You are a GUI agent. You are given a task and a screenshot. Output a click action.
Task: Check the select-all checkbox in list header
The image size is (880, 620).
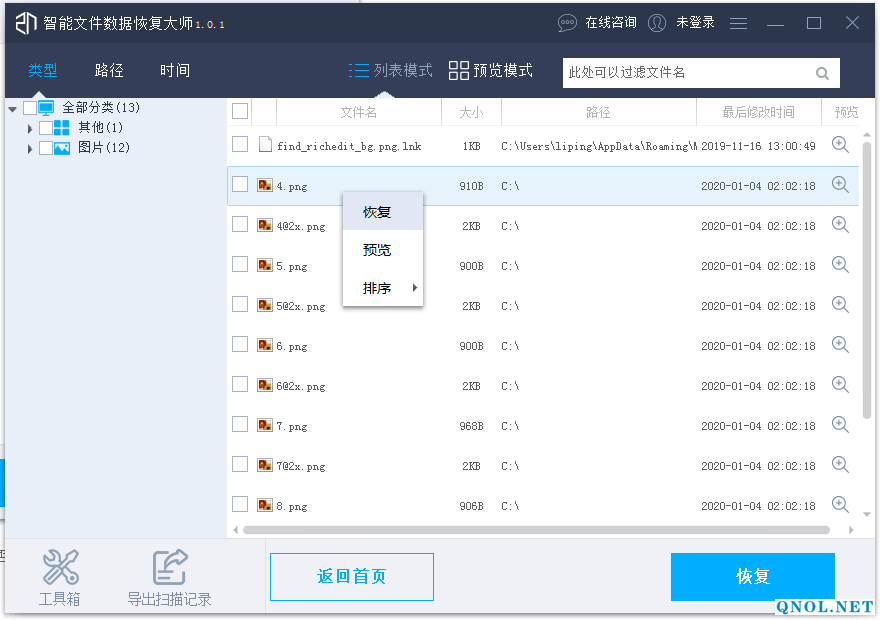tap(239, 112)
